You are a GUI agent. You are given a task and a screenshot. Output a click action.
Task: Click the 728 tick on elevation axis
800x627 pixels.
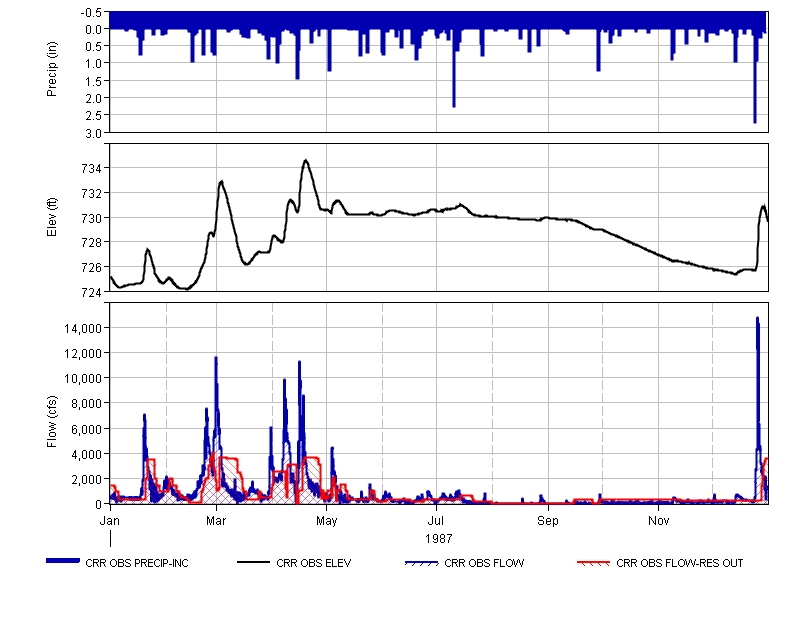91,242
